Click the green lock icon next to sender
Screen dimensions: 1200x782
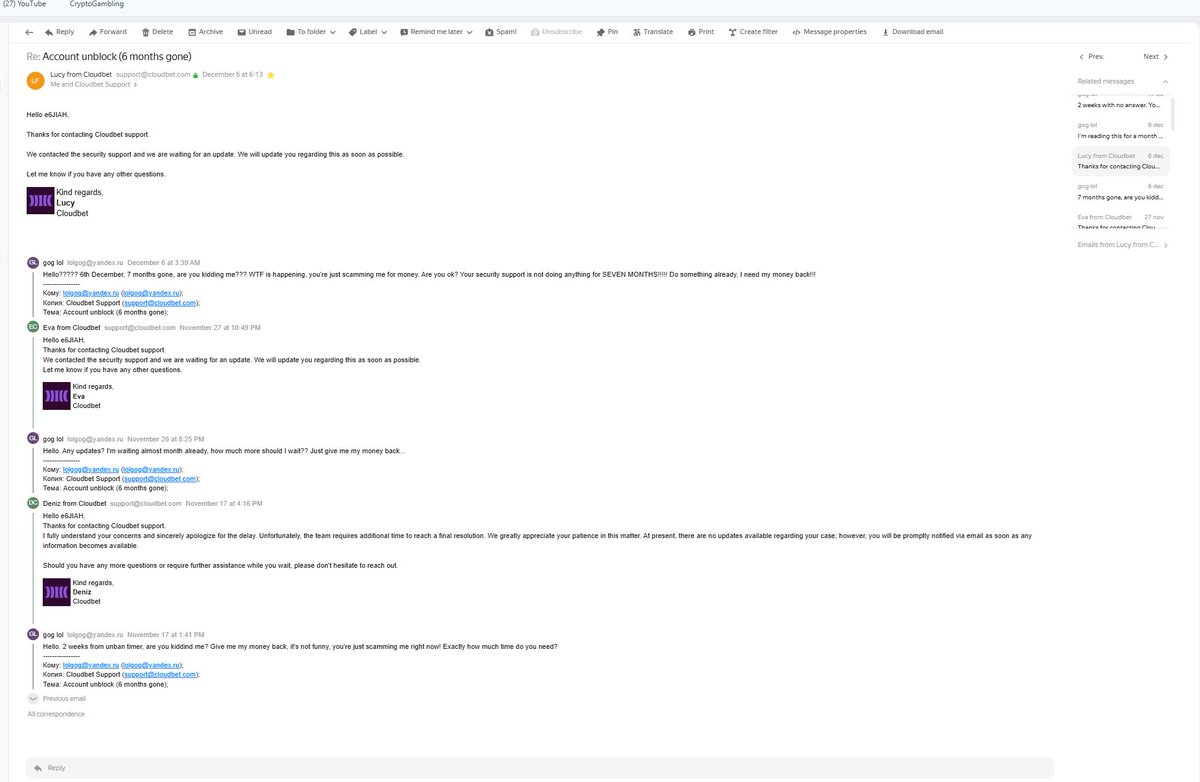[x=196, y=75]
